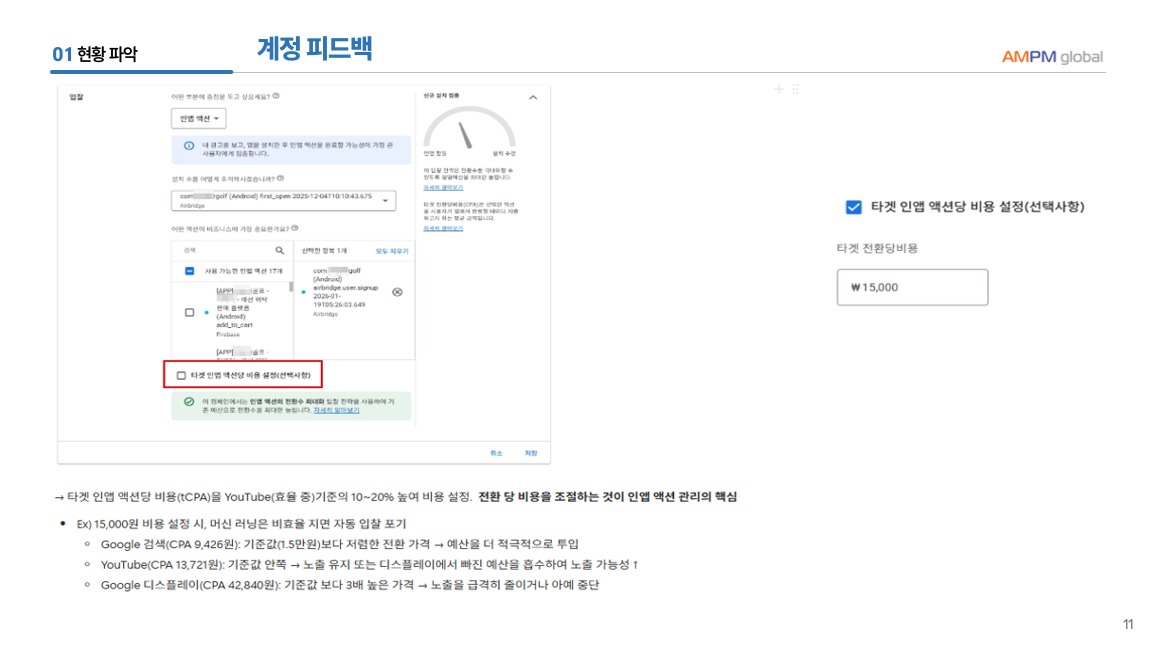This screenshot has height=649, width=1158.
Task: Click the drag handle dots icon
Action: point(795,89)
